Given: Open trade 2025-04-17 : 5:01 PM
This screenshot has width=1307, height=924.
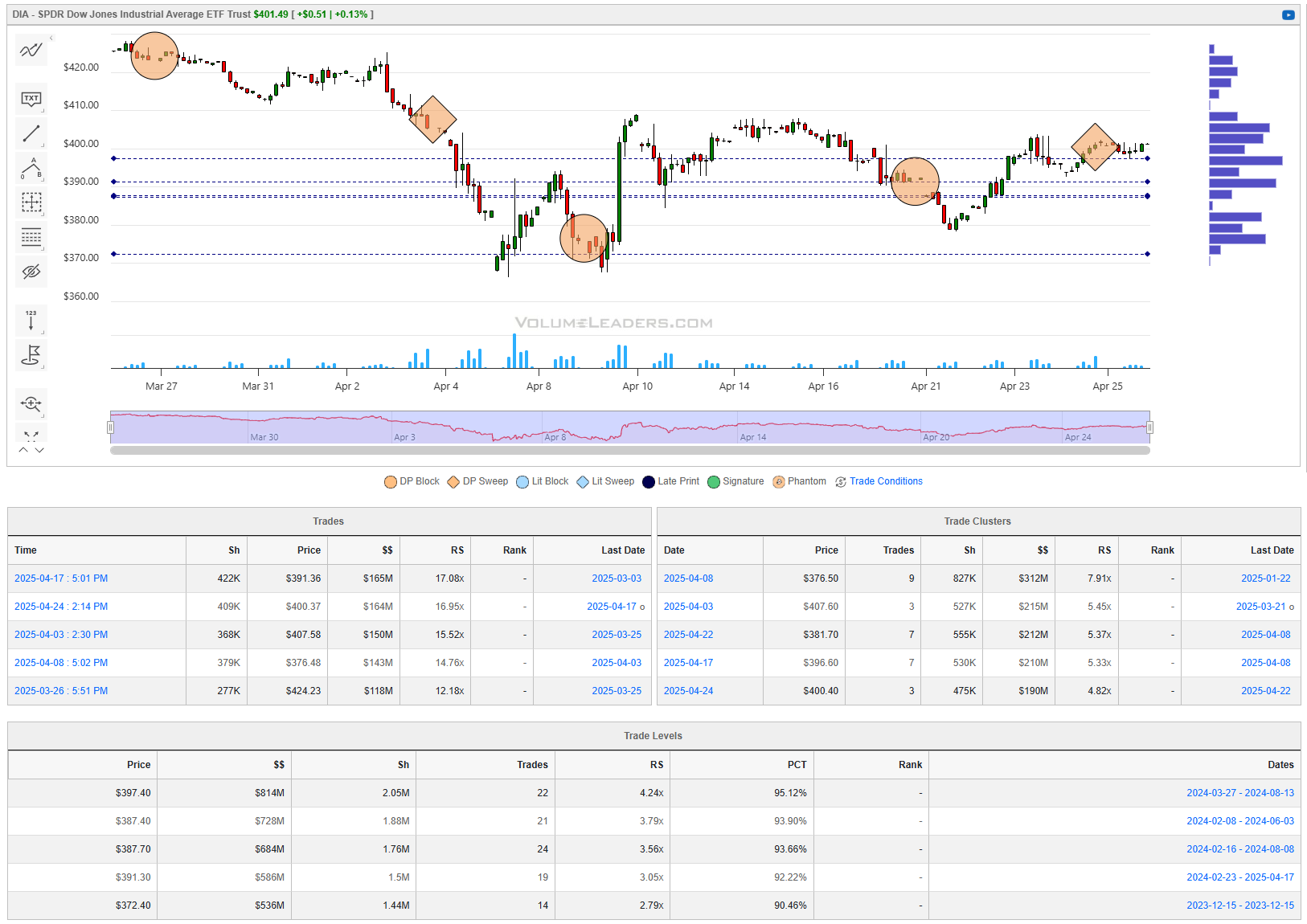Looking at the screenshot, I should (x=61, y=579).
